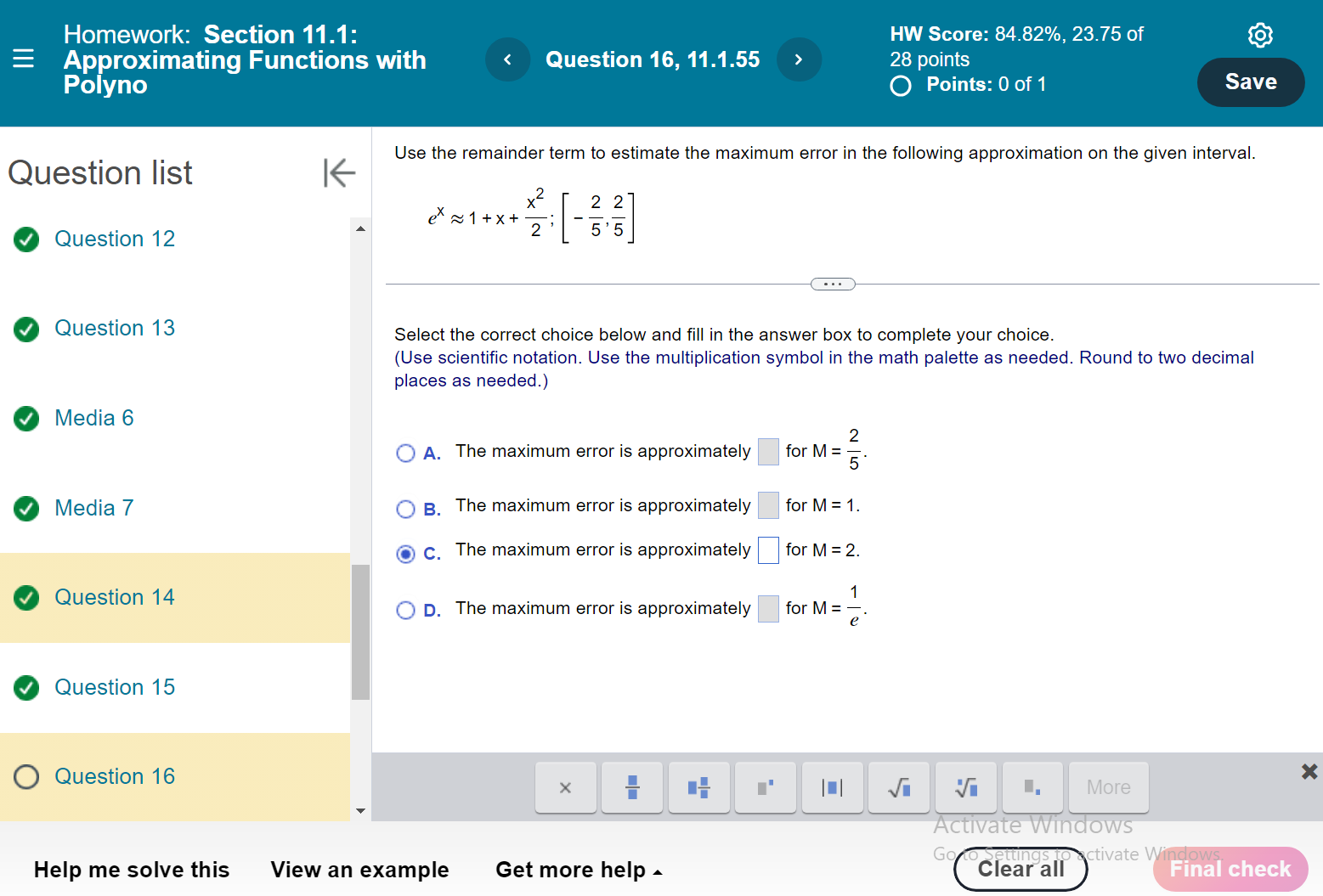Select choice A with M equals 2/5
The image size is (1323, 896).
tap(405, 453)
